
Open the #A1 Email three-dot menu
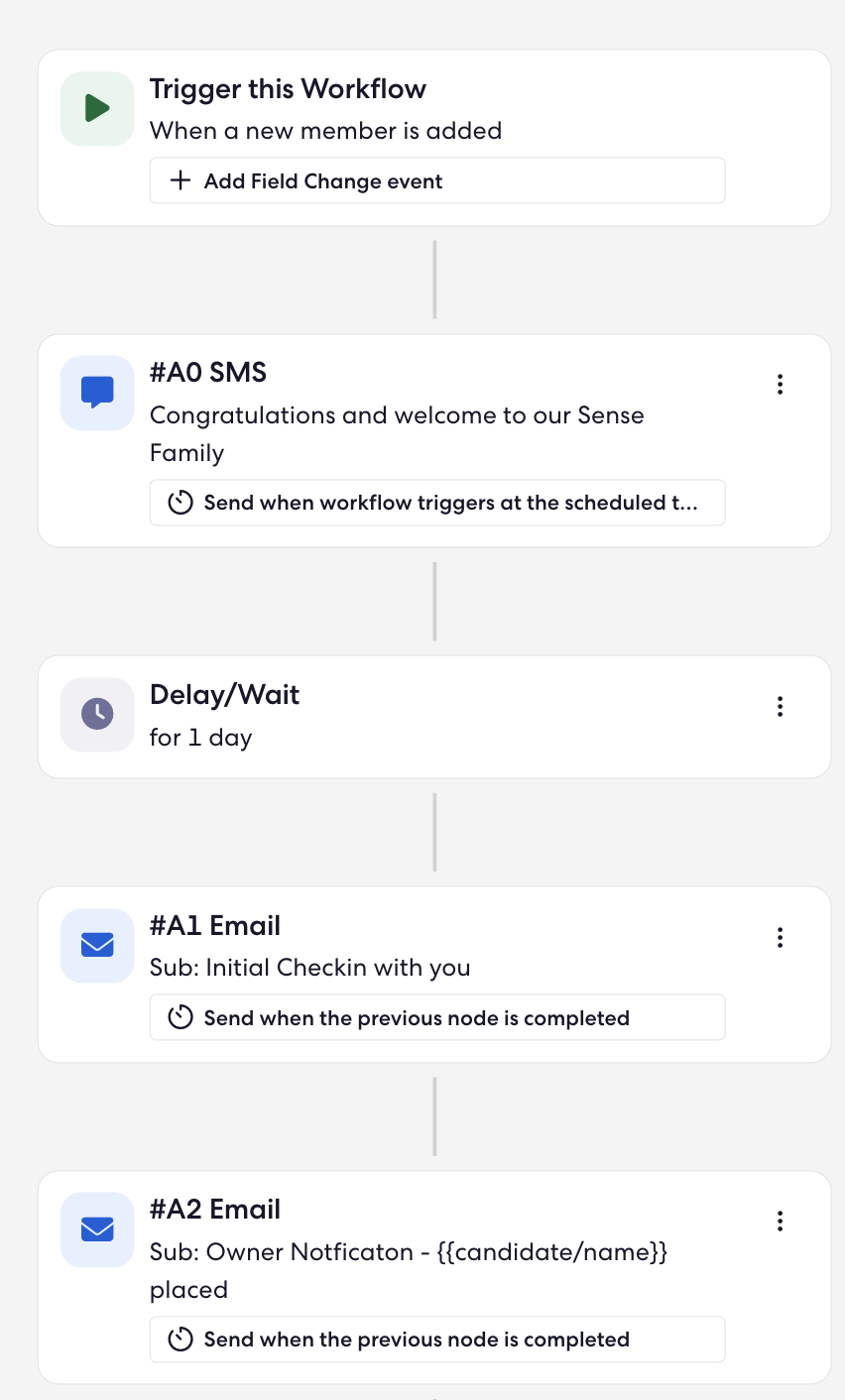[781, 937]
